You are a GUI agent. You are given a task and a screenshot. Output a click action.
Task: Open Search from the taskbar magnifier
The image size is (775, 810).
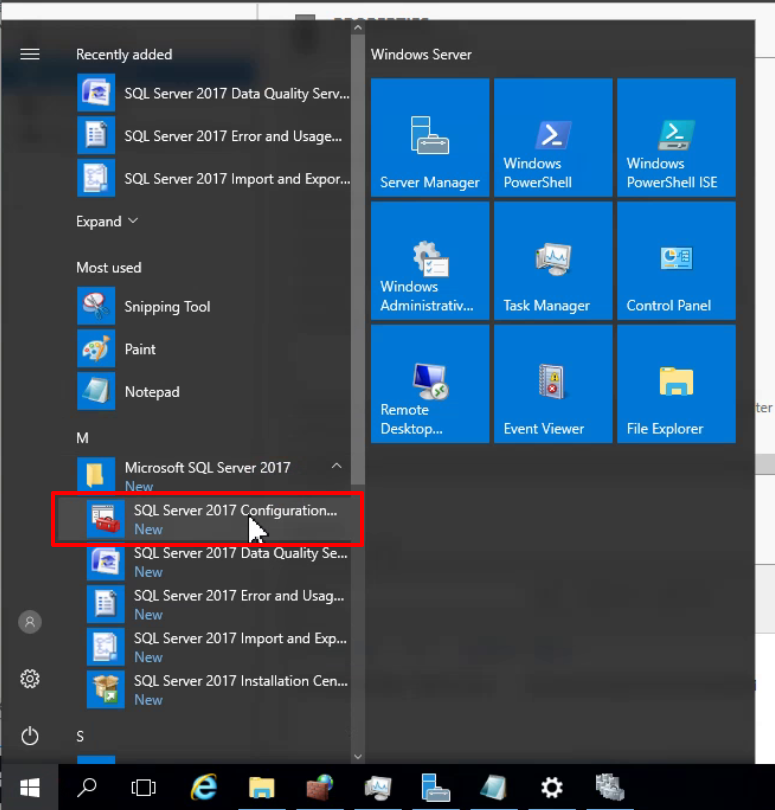pyautogui.click(x=87, y=787)
